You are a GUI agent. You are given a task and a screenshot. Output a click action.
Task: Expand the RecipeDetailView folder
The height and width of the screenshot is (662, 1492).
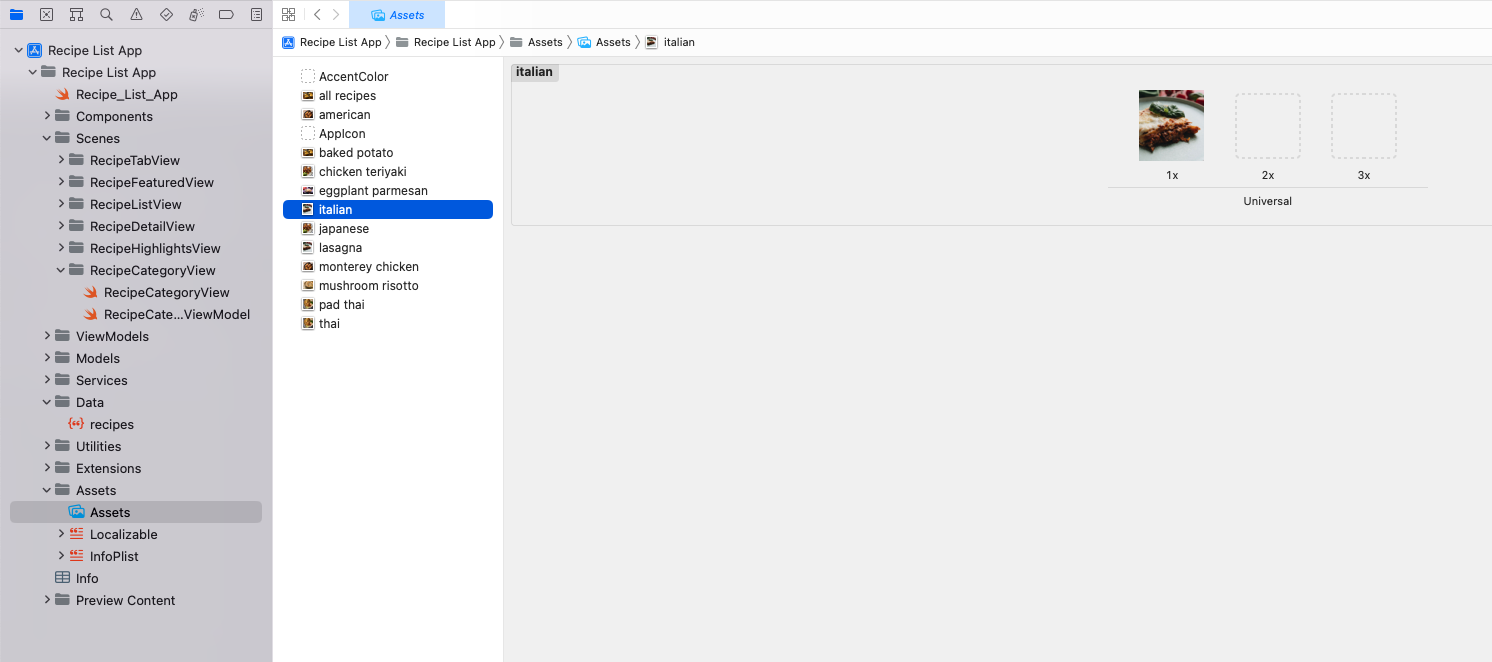(61, 226)
